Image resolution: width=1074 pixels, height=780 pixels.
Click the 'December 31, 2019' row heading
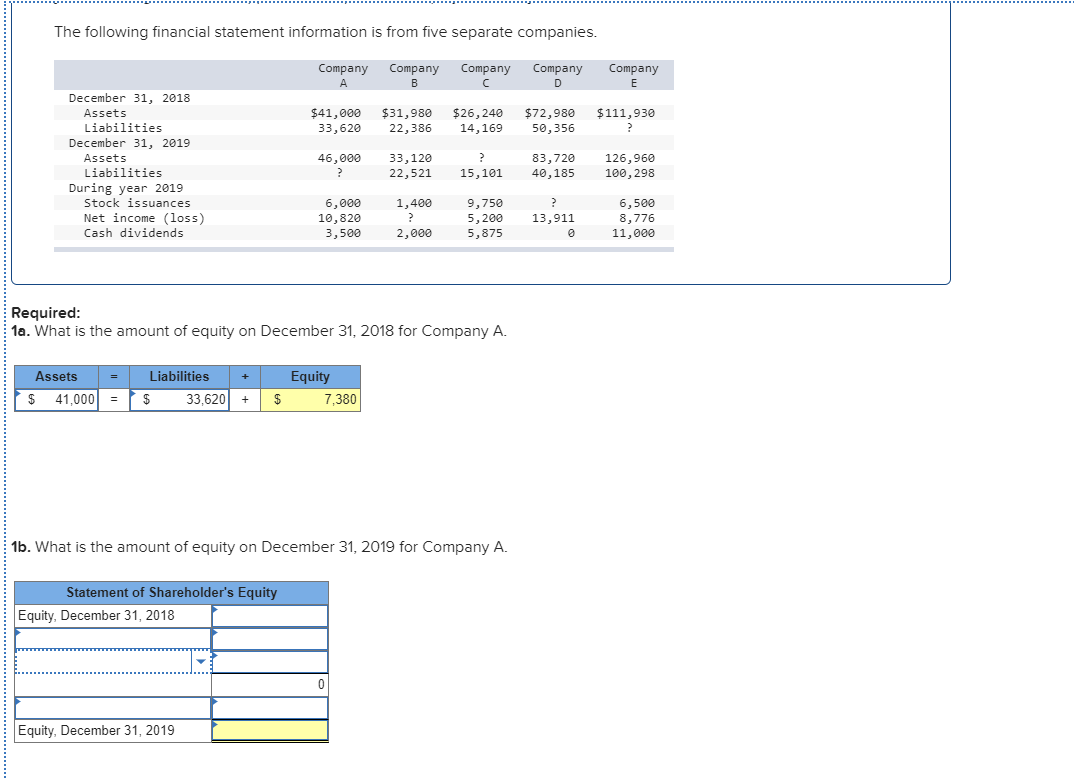pos(129,143)
